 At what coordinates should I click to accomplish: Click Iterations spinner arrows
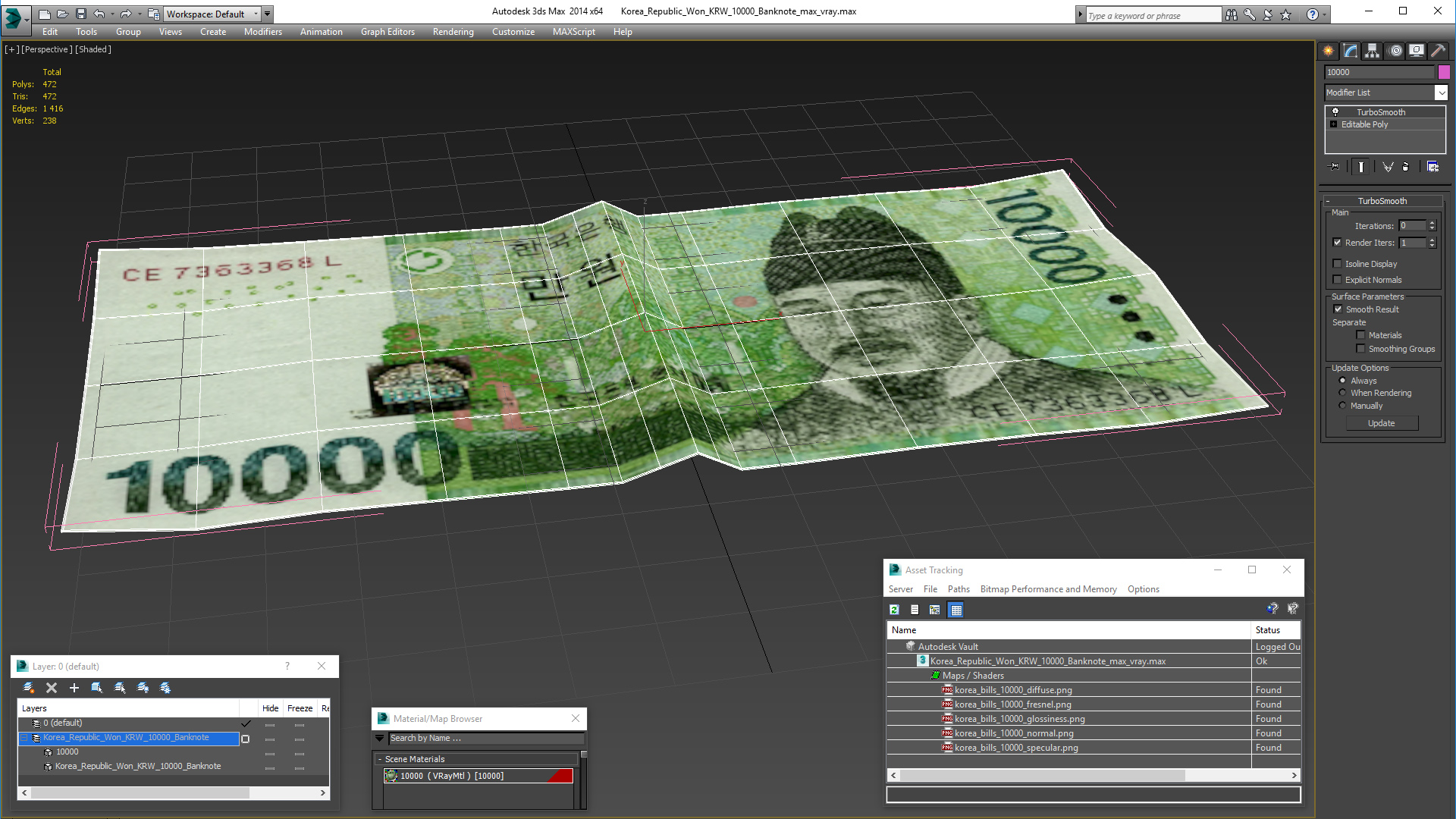(x=1432, y=225)
